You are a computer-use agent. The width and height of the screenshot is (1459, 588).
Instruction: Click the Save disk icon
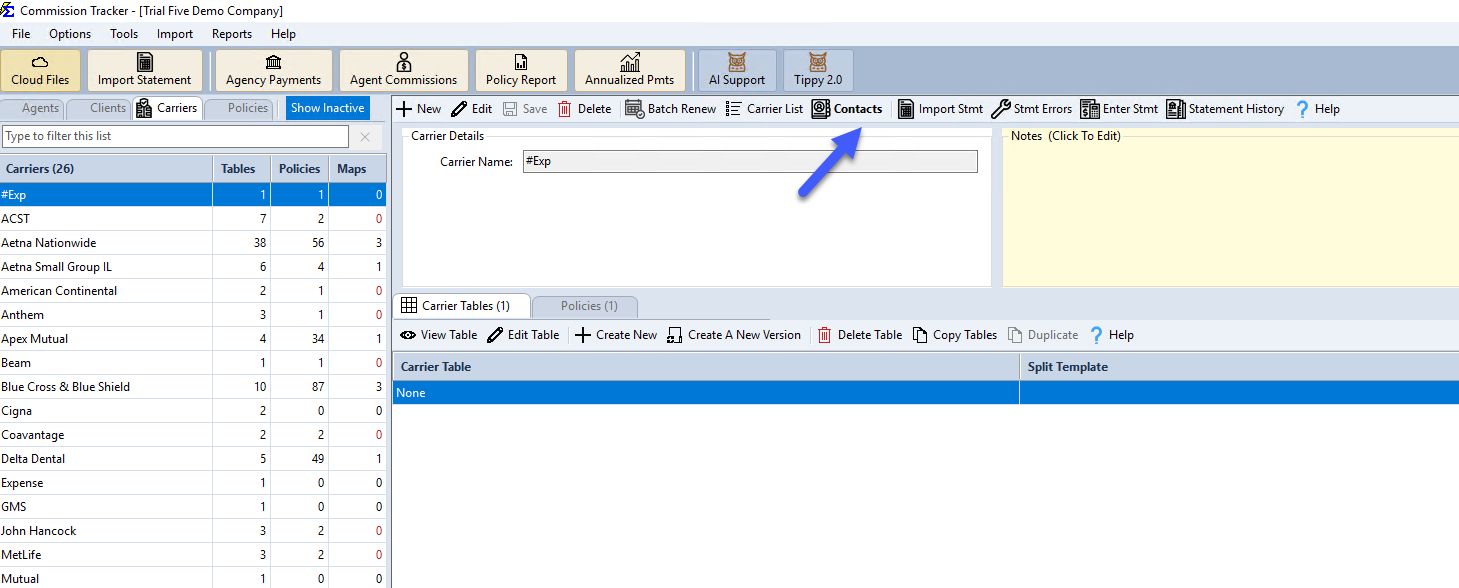point(525,109)
